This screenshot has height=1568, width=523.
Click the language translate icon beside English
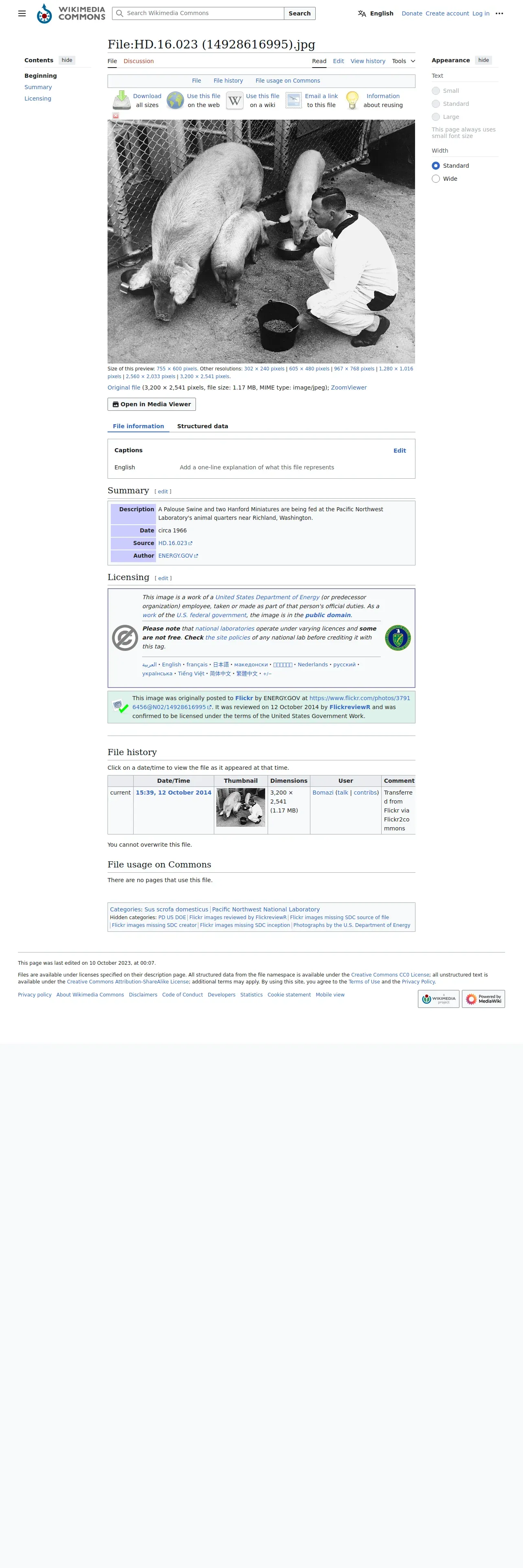point(362,13)
